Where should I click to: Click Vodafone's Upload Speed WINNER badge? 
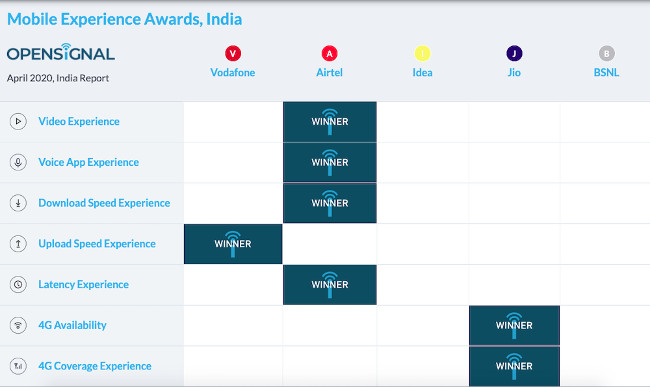233,244
